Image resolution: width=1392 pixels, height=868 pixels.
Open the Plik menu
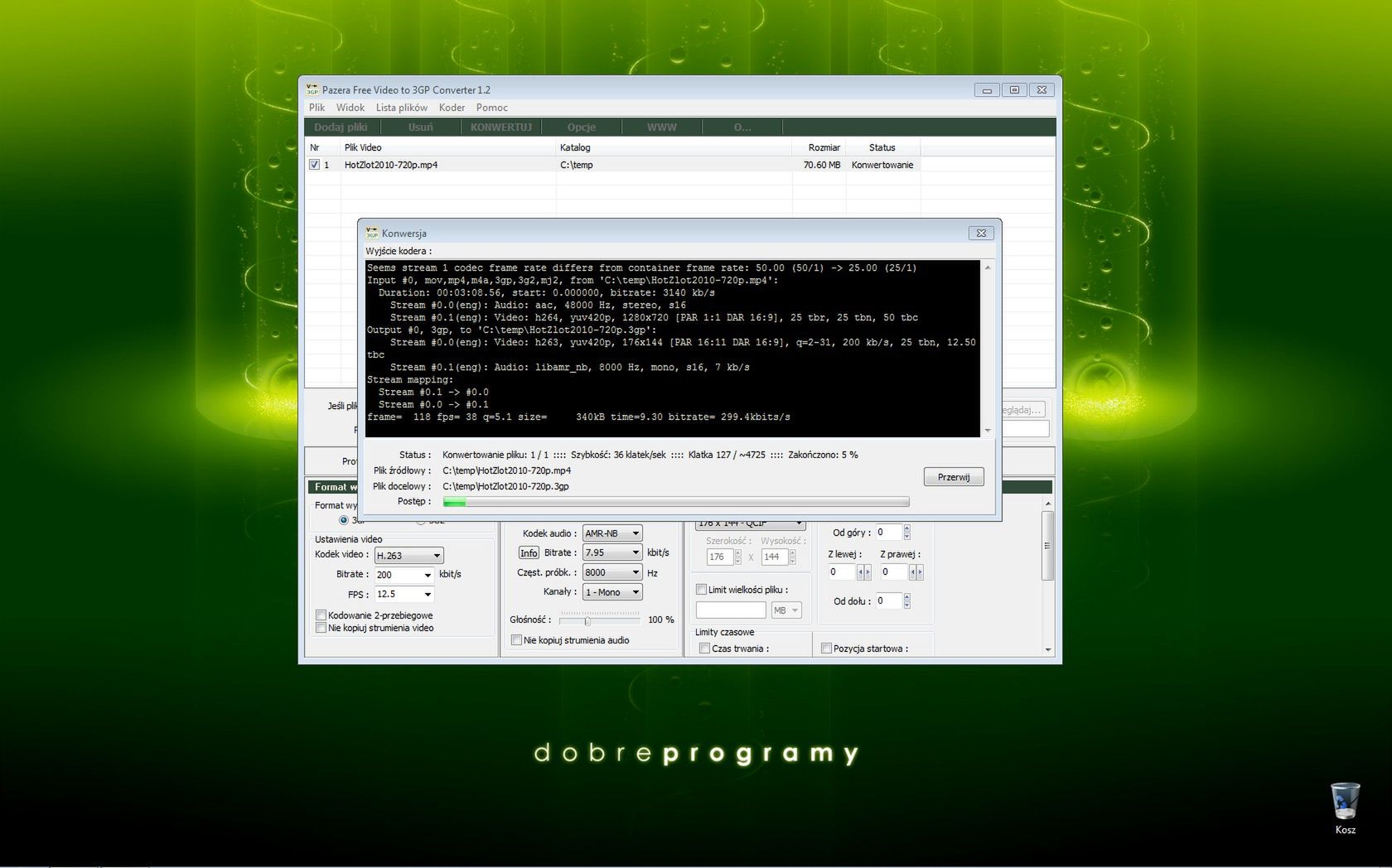tap(317, 108)
